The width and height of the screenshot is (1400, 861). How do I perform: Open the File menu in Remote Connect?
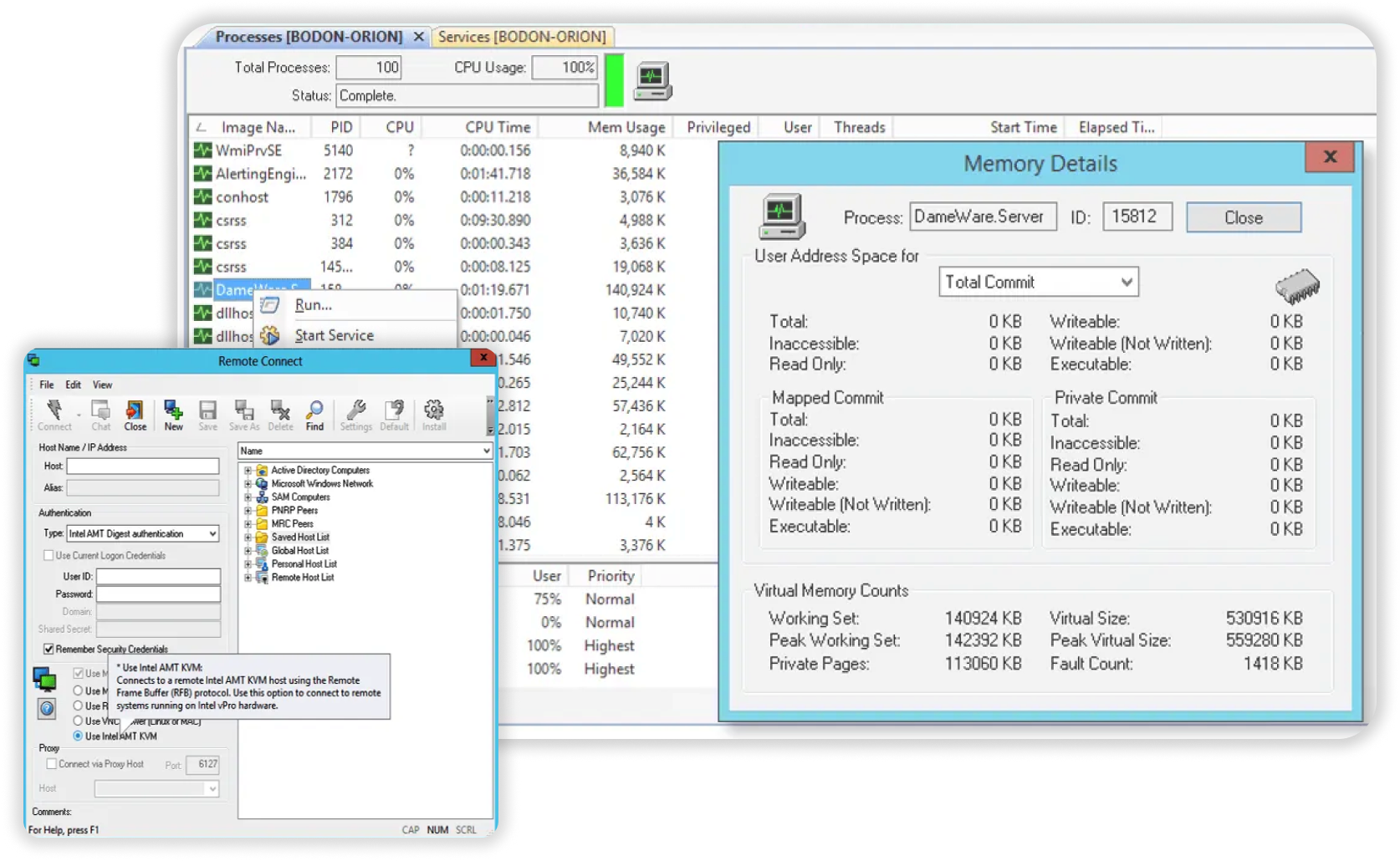pos(47,385)
